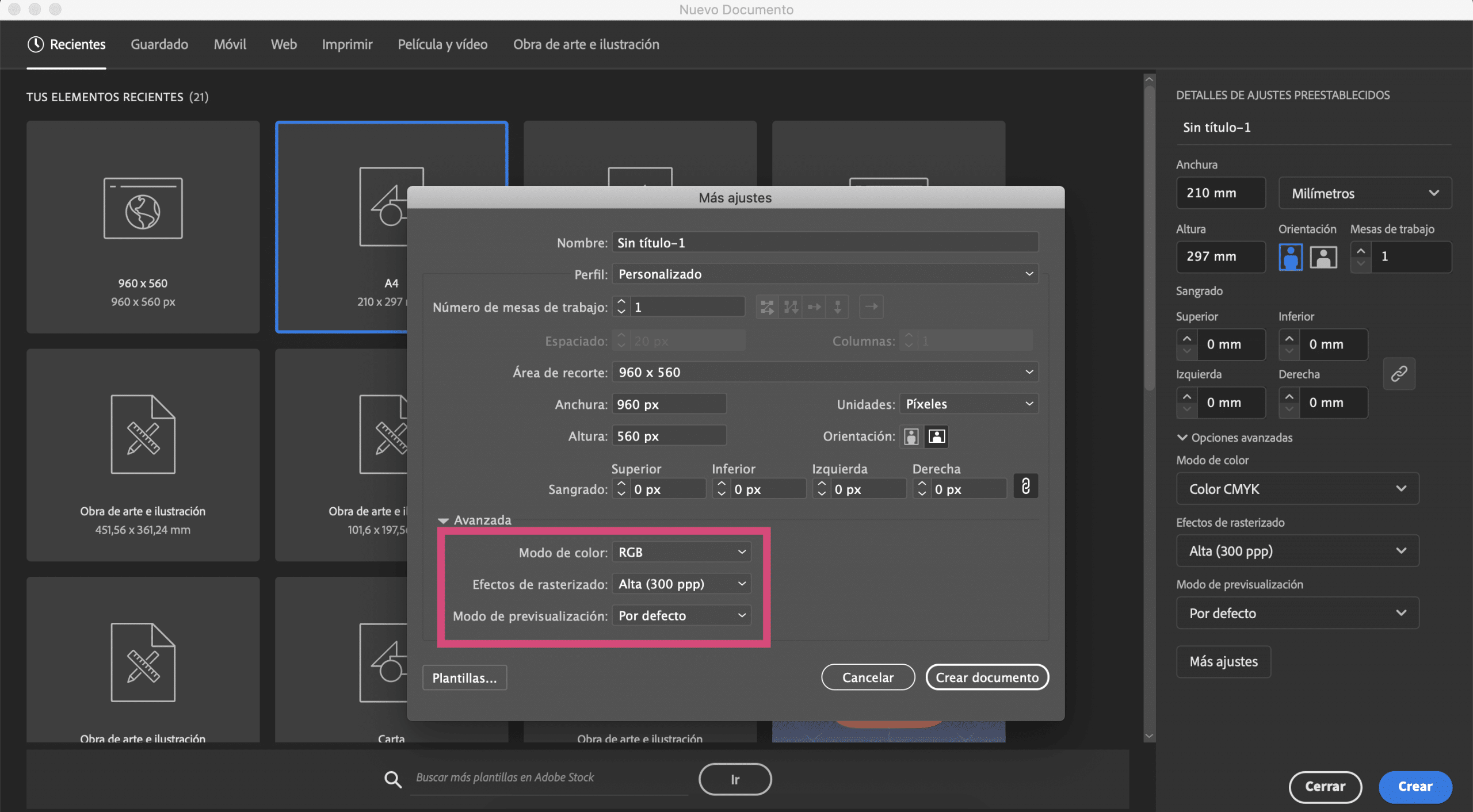This screenshot has width=1473, height=812.
Task: Open the Modo de color RGB dropdown
Action: click(682, 552)
